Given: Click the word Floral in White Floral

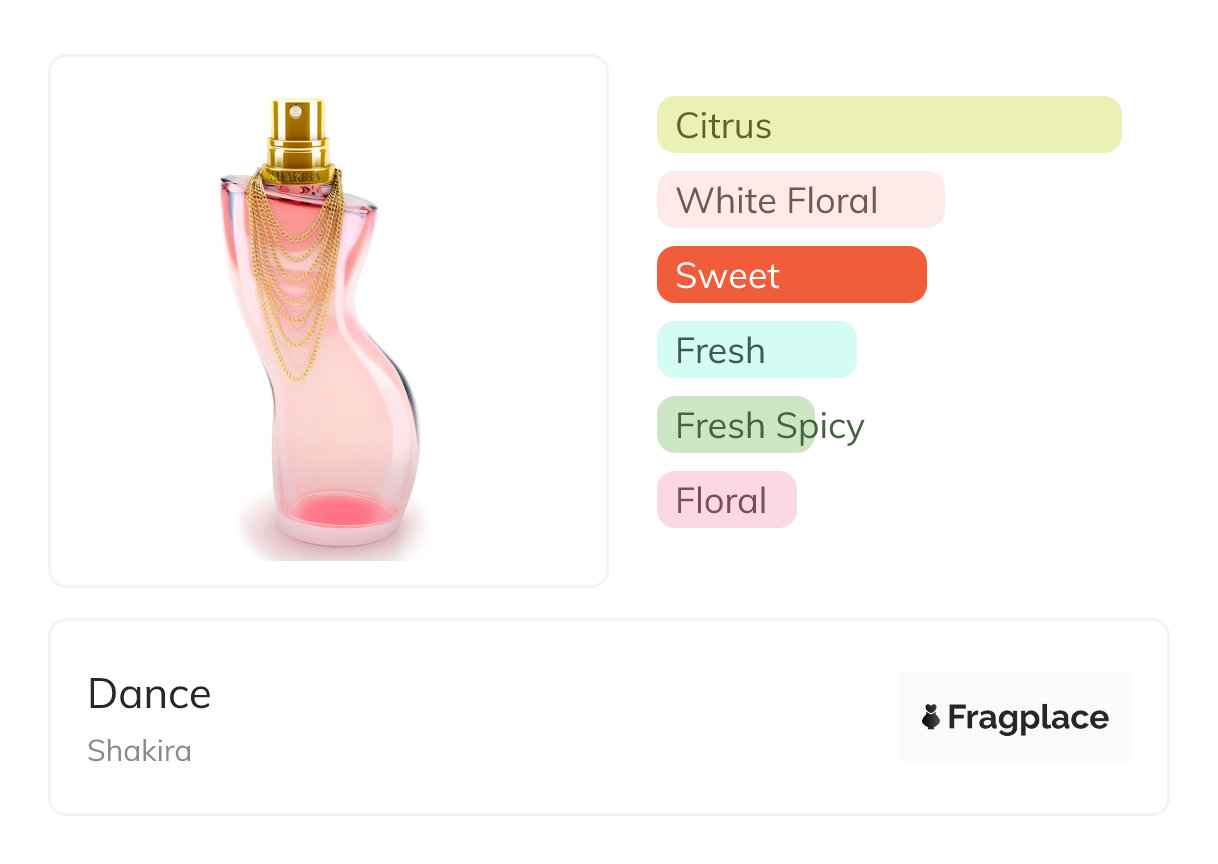Looking at the screenshot, I should click(x=832, y=201).
